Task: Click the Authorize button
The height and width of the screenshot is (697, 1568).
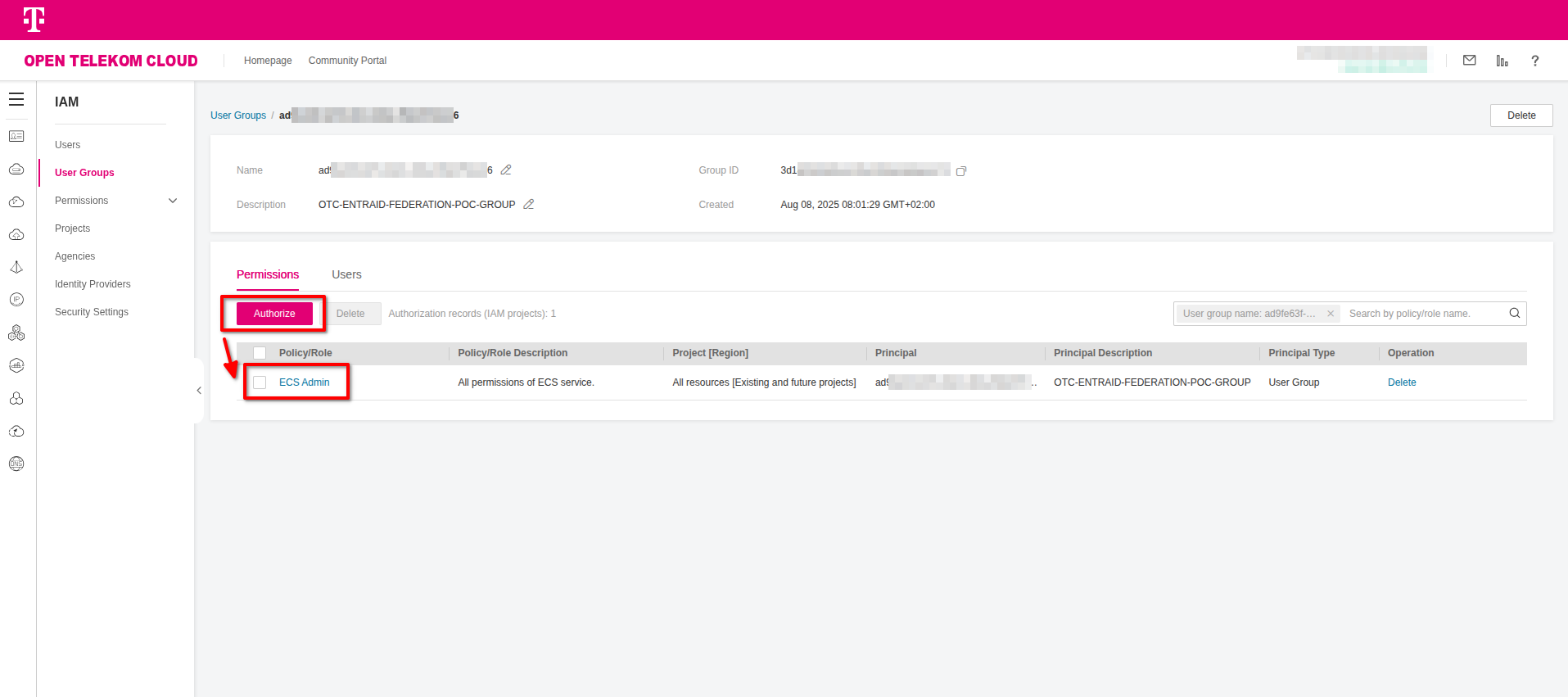Action: [x=274, y=314]
